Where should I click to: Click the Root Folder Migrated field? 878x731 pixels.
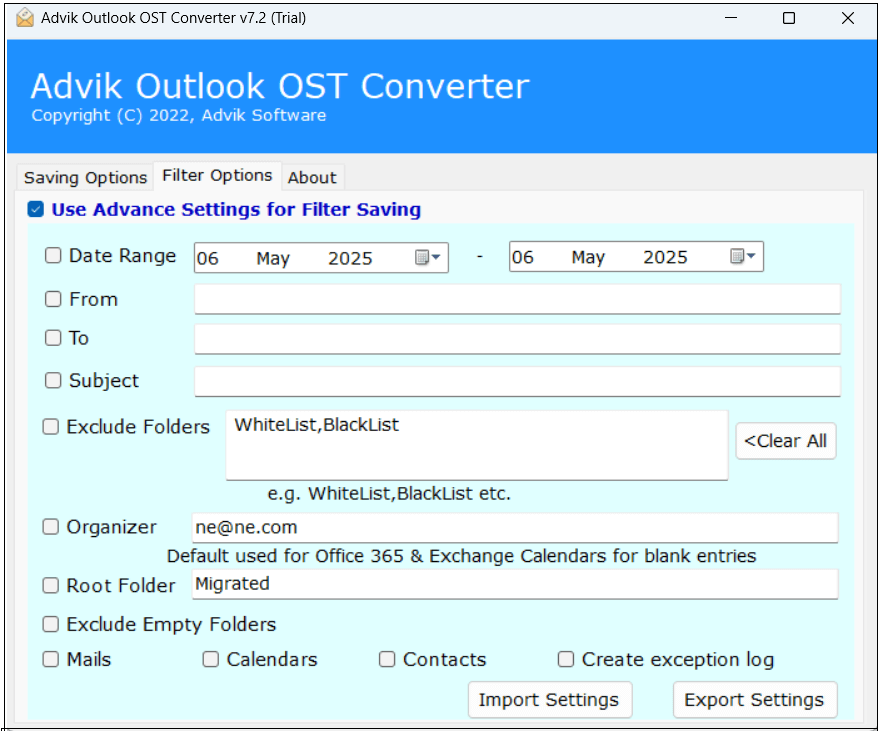coord(515,584)
